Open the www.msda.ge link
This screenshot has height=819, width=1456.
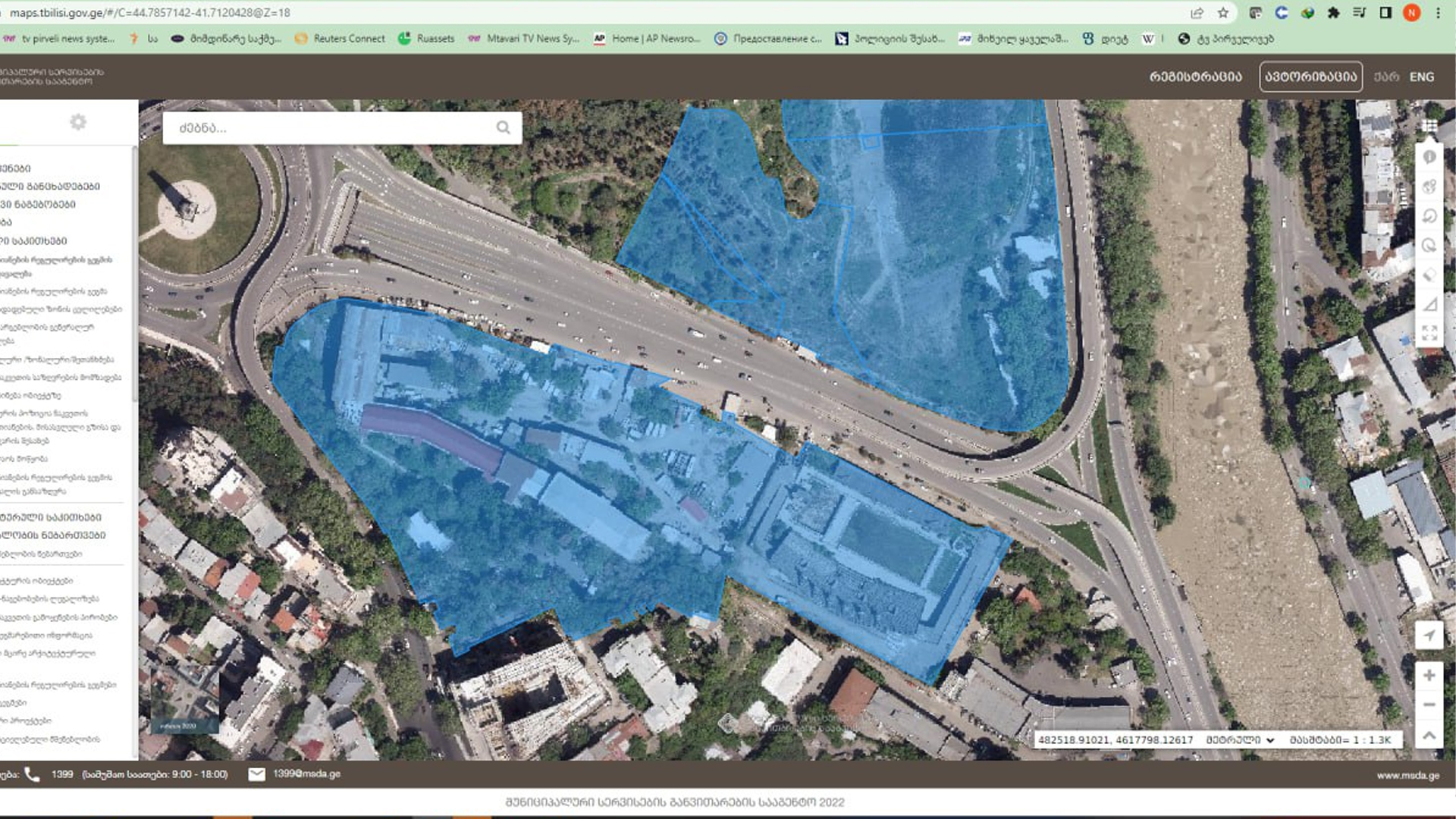[1408, 775]
